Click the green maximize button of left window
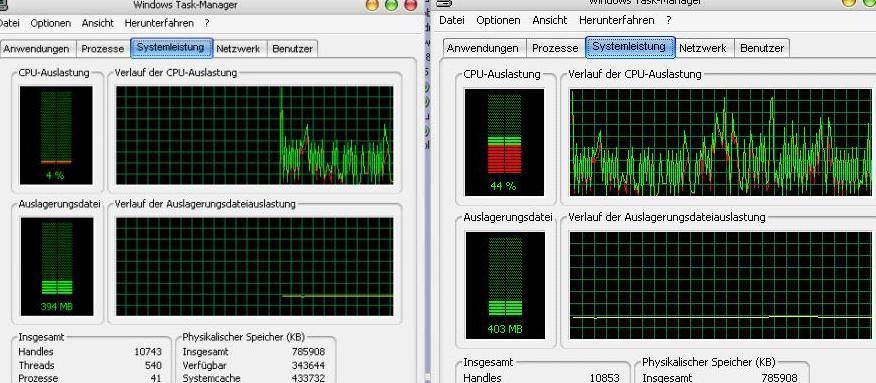This screenshot has height=383, width=876. click(x=391, y=4)
